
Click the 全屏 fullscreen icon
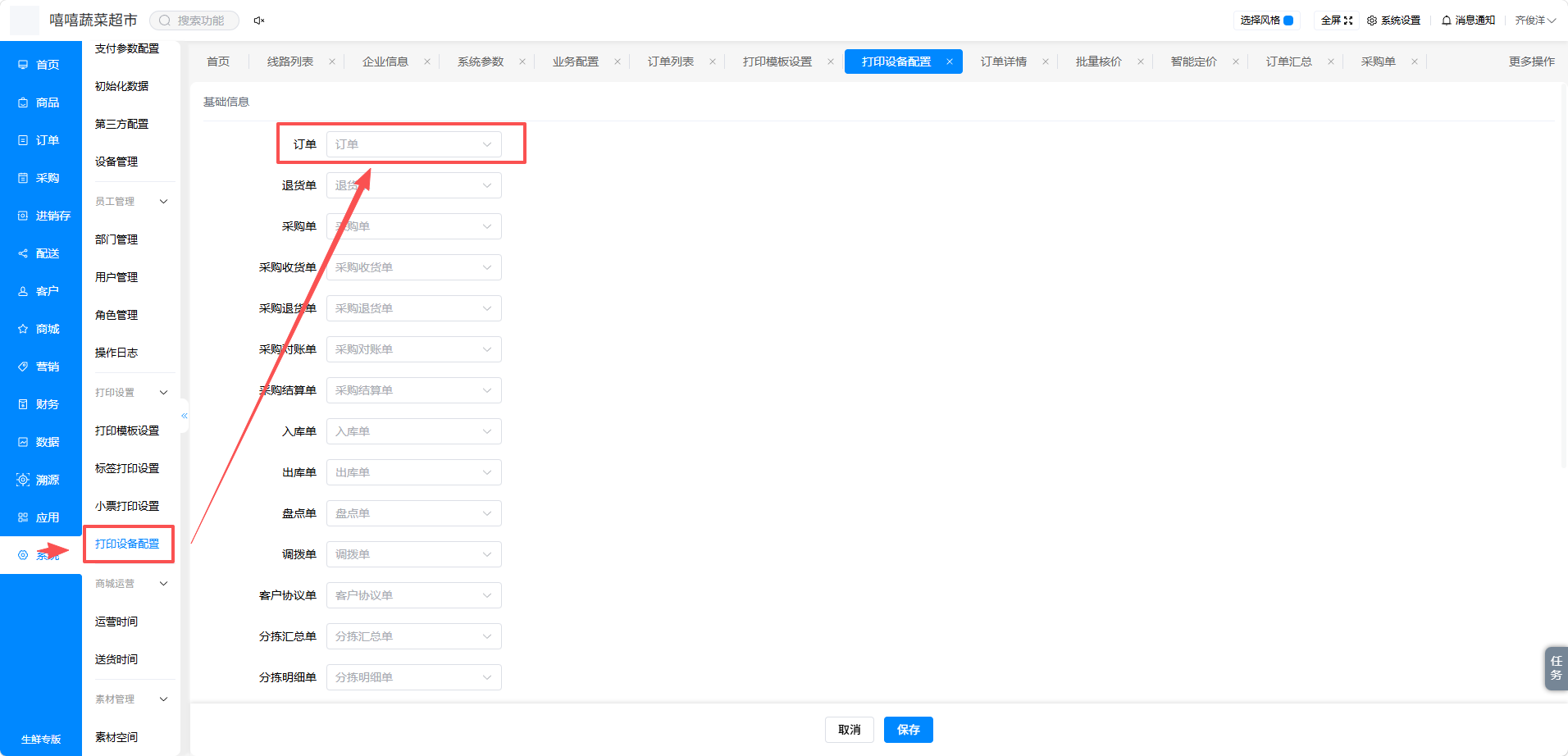tap(1348, 20)
